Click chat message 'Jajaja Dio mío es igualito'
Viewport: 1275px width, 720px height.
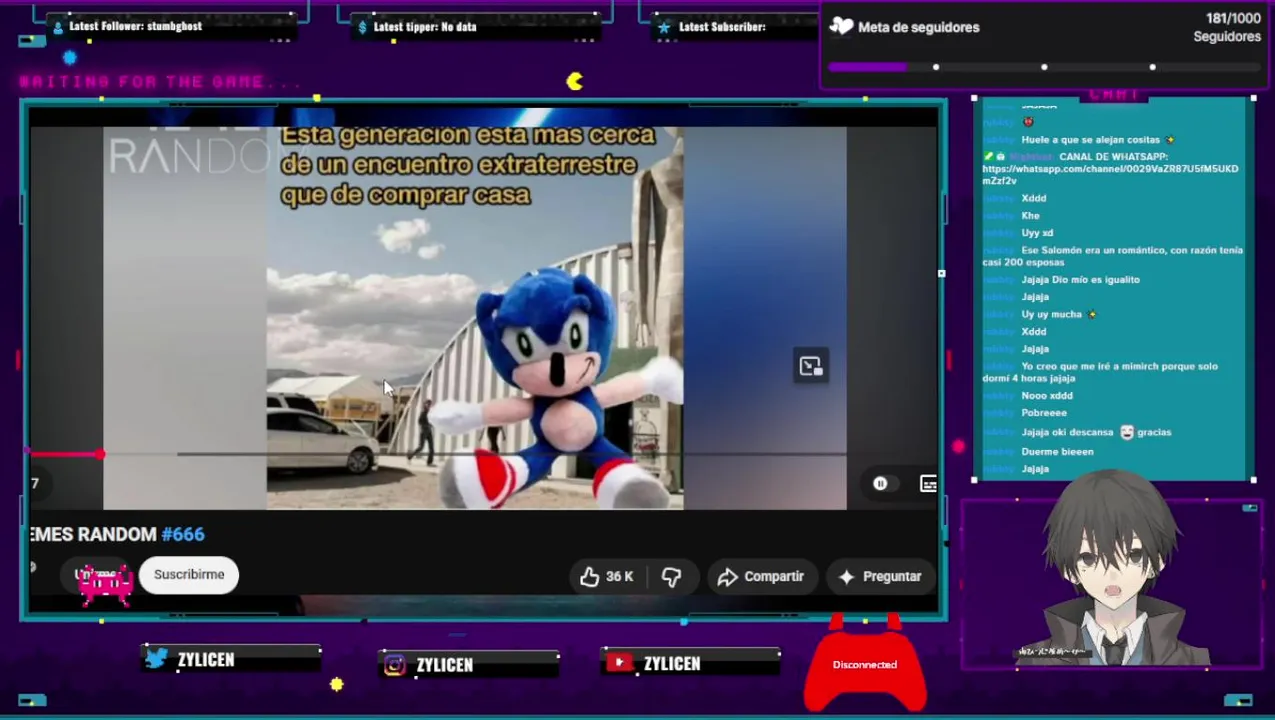(x=1080, y=280)
